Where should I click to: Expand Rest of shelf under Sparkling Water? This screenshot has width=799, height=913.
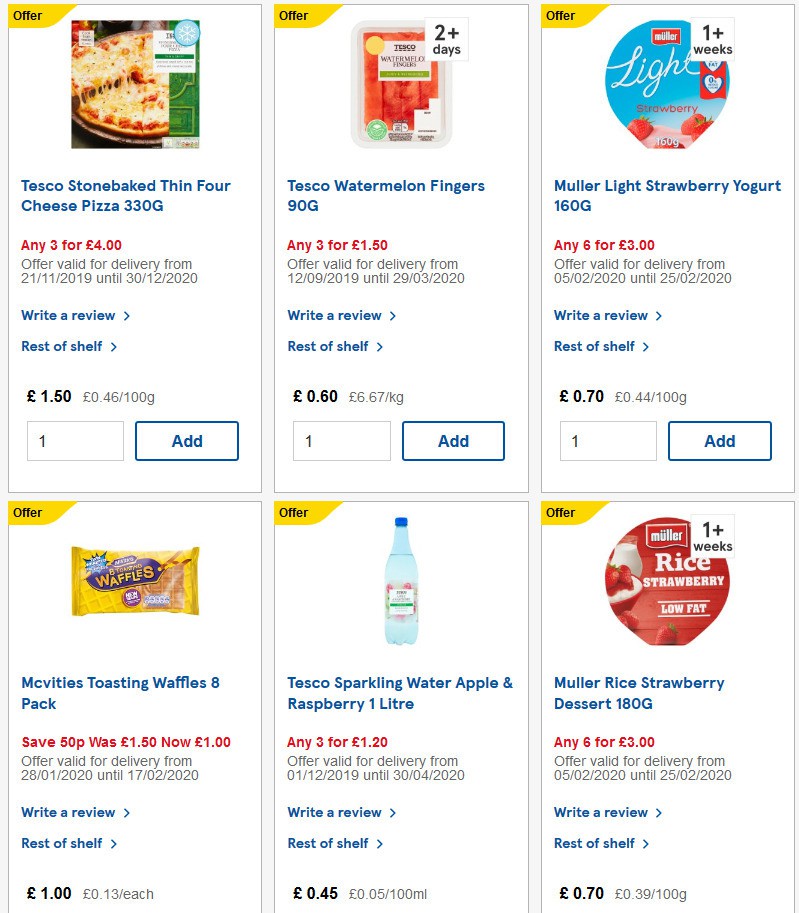327,843
